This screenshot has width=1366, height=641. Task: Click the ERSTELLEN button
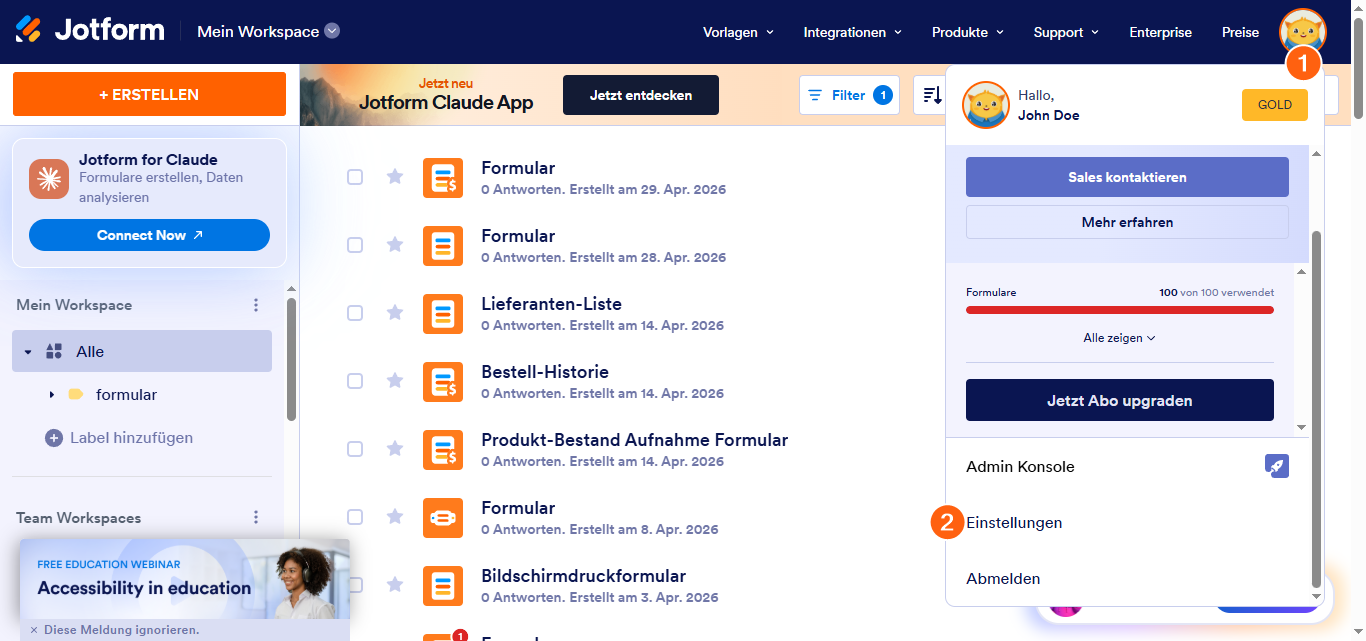(149, 94)
